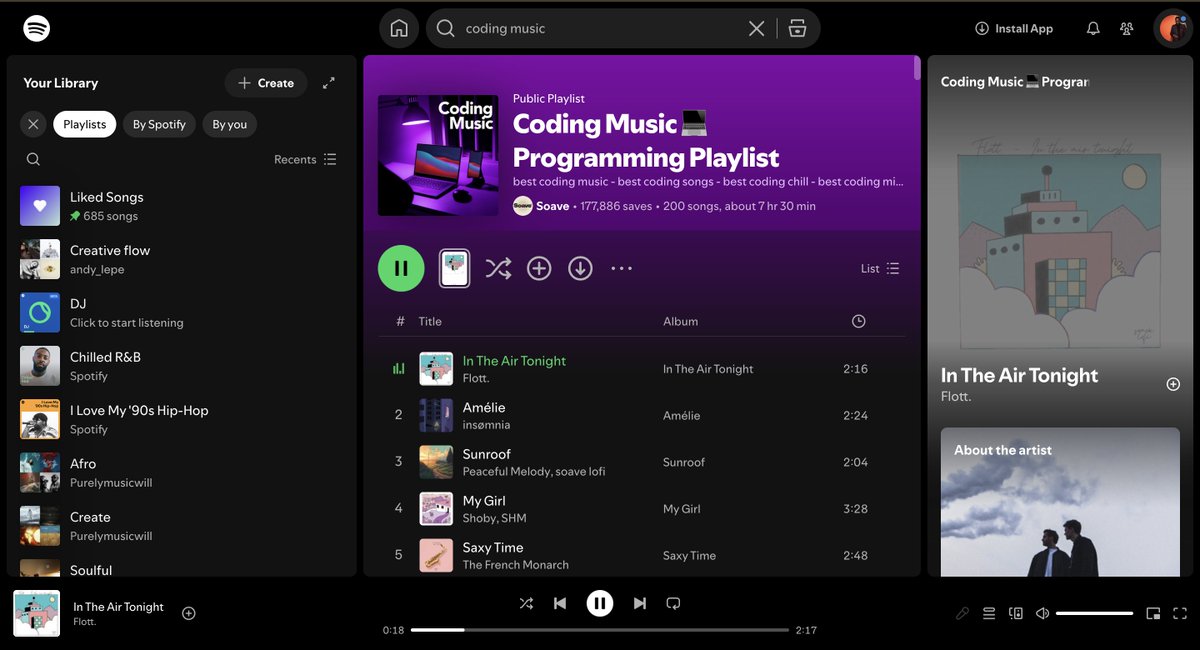1200x650 pixels.
Task: Adjust the volume slider
Action: click(x=1094, y=613)
